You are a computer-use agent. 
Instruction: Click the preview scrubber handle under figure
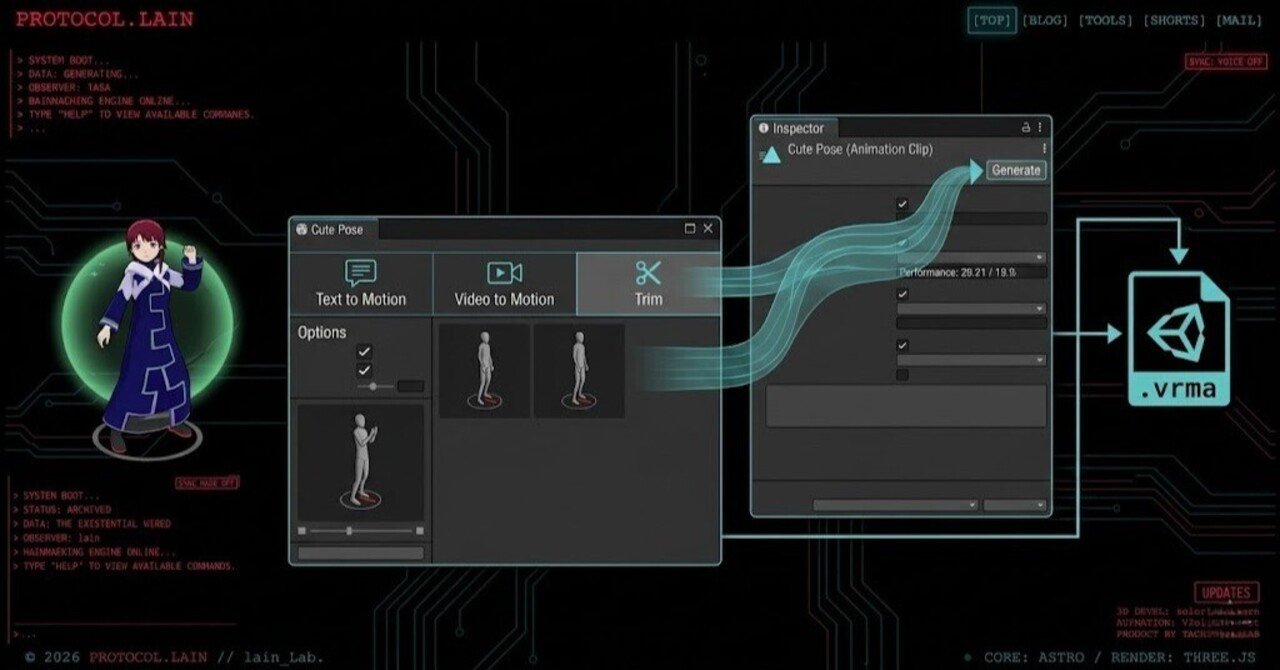click(x=348, y=531)
